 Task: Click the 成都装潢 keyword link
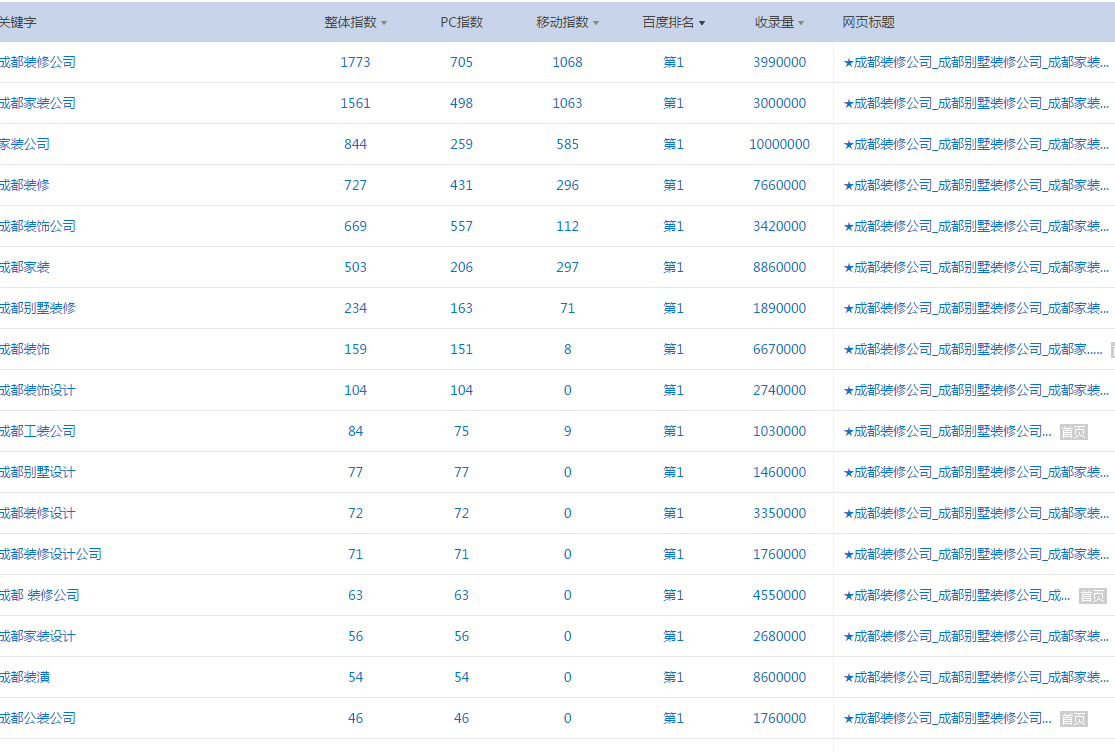pyautogui.click(x=25, y=677)
